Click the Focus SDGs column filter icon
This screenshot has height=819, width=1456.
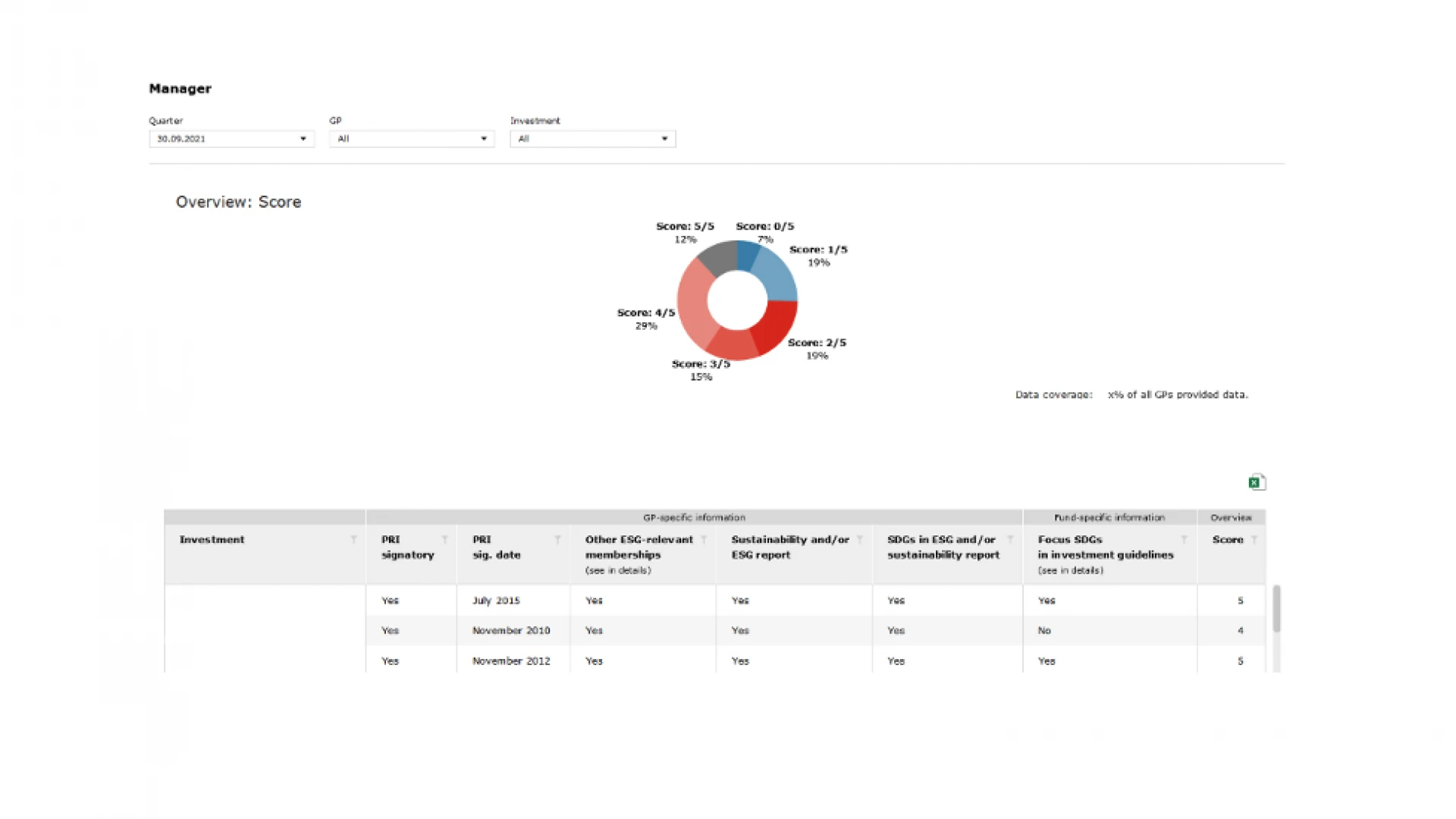(x=1184, y=539)
